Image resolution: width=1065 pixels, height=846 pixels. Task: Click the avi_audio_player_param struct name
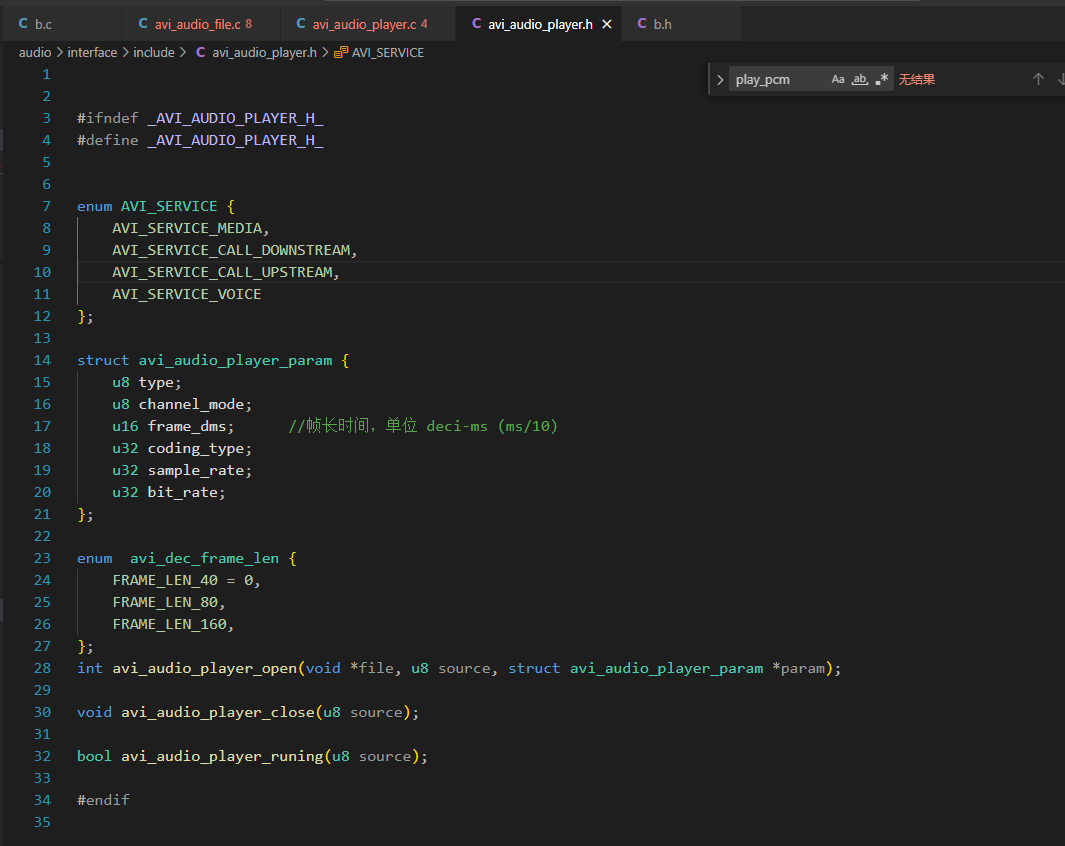236,361
